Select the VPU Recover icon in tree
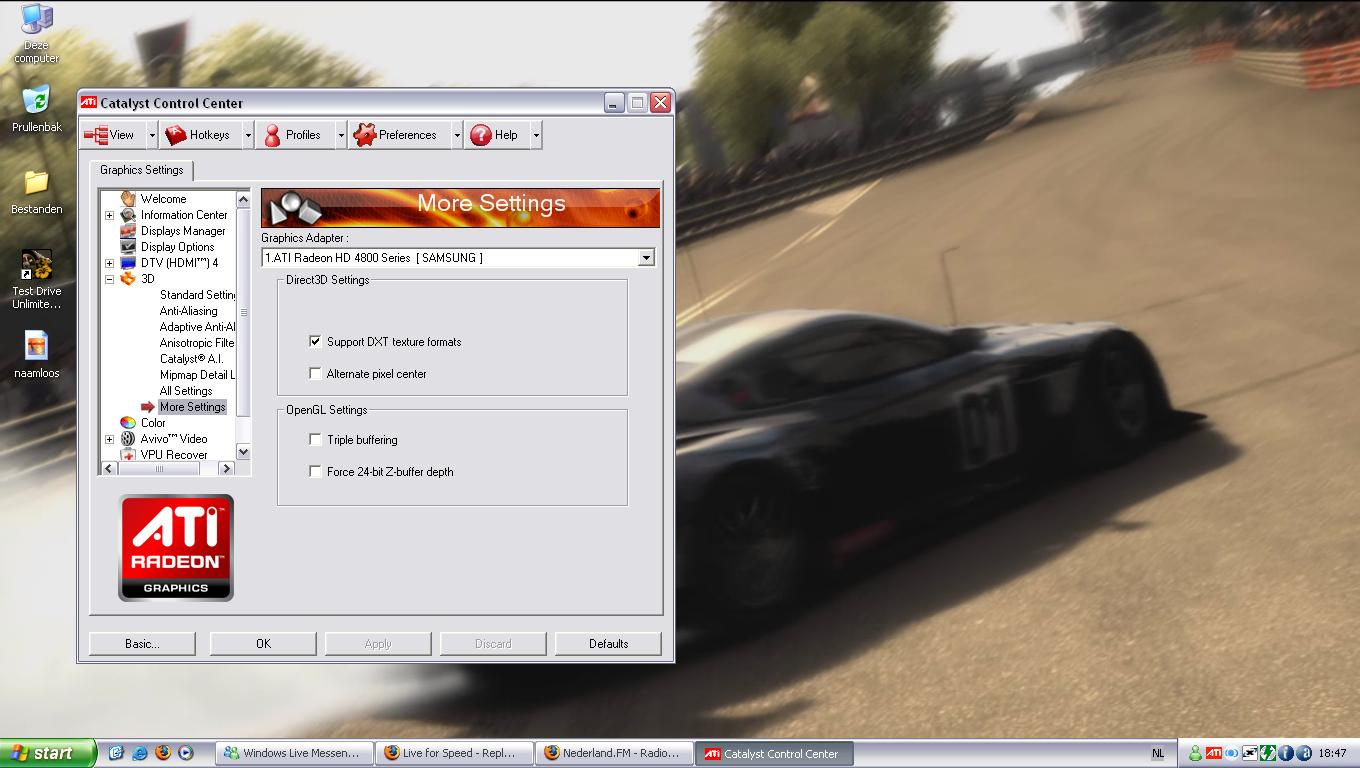This screenshot has width=1360, height=768. (128, 455)
